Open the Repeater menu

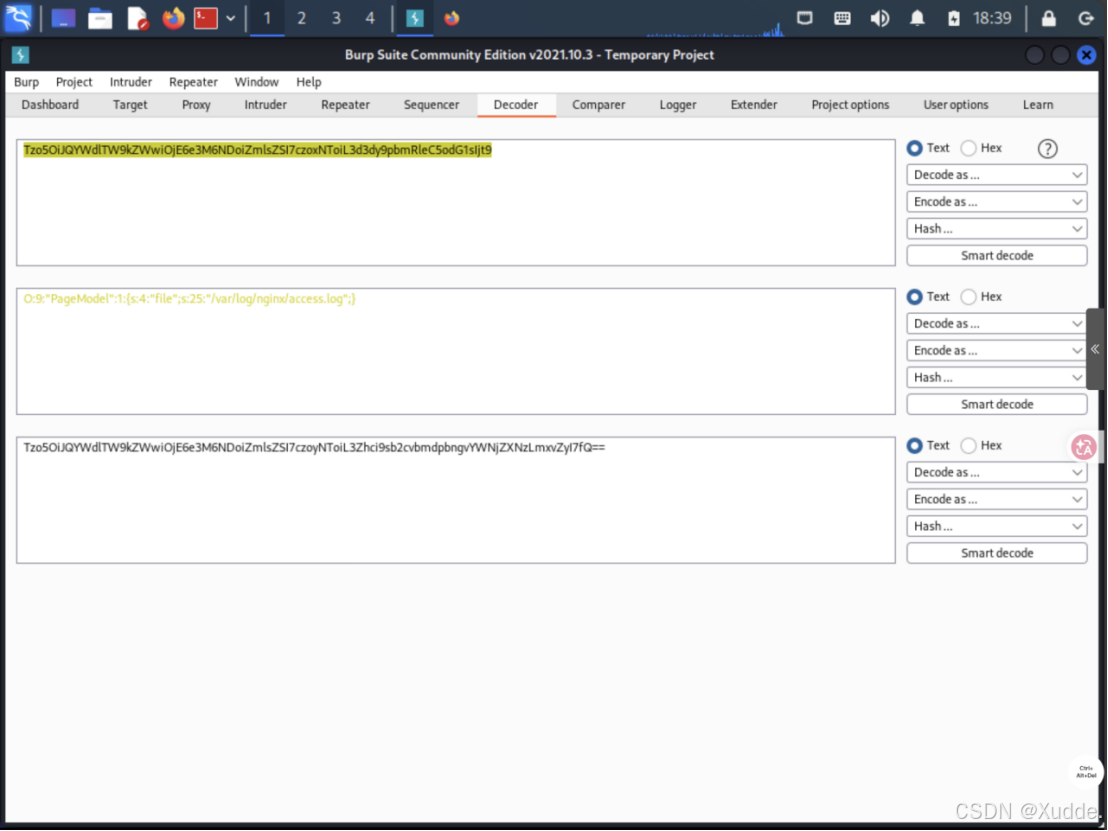point(193,82)
